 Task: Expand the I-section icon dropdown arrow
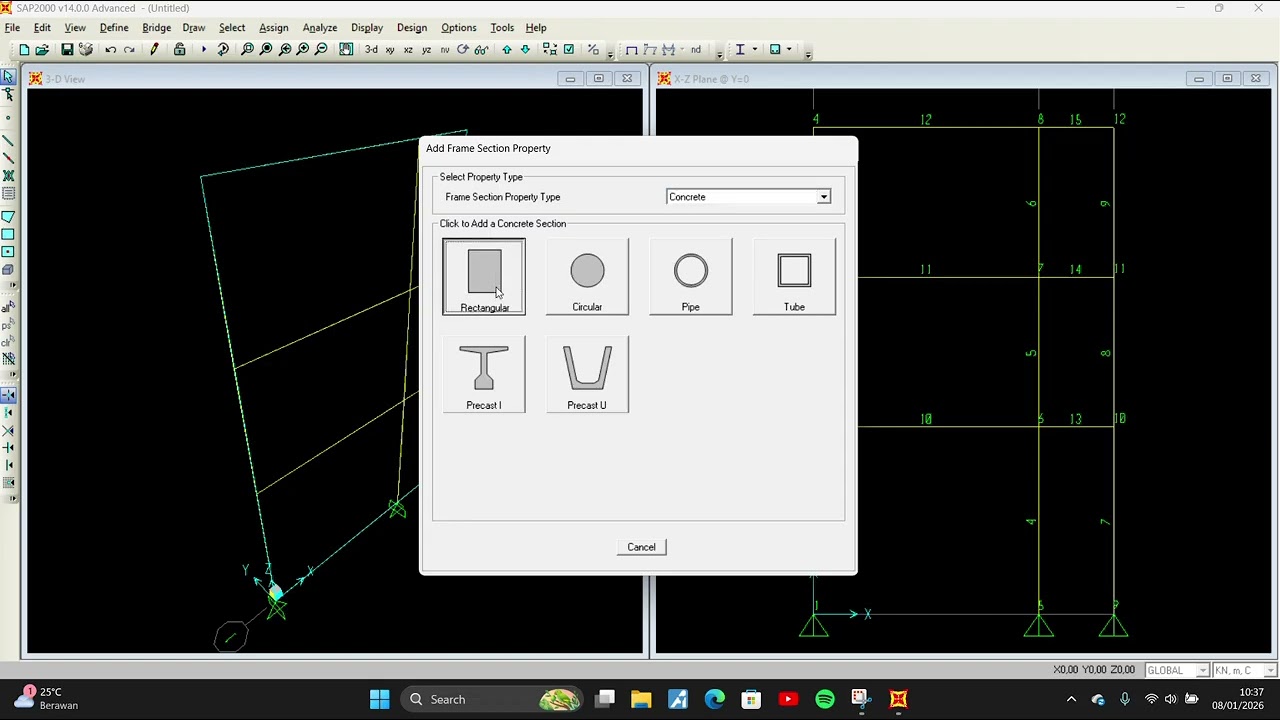click(755, 49)
